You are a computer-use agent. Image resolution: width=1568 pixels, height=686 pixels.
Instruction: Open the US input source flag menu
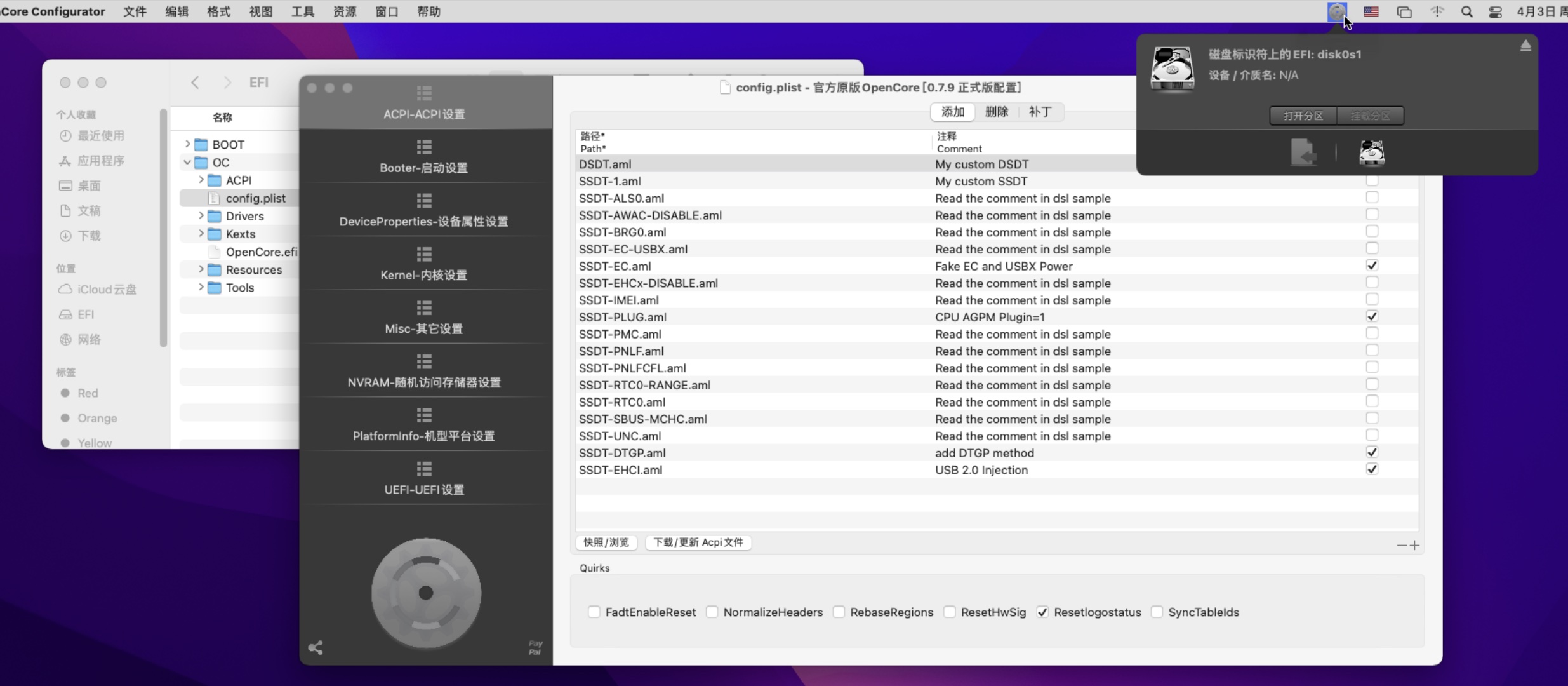pyautogui.click(x=1371, y=11)
